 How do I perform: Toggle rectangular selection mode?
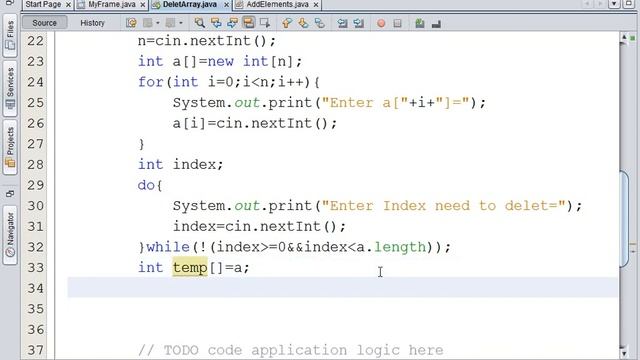tap(265, 23)
